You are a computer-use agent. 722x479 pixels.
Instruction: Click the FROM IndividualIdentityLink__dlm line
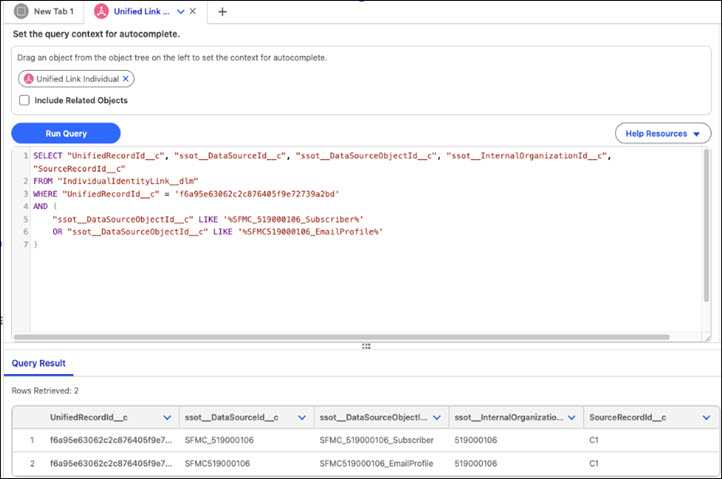click(116, 181)
